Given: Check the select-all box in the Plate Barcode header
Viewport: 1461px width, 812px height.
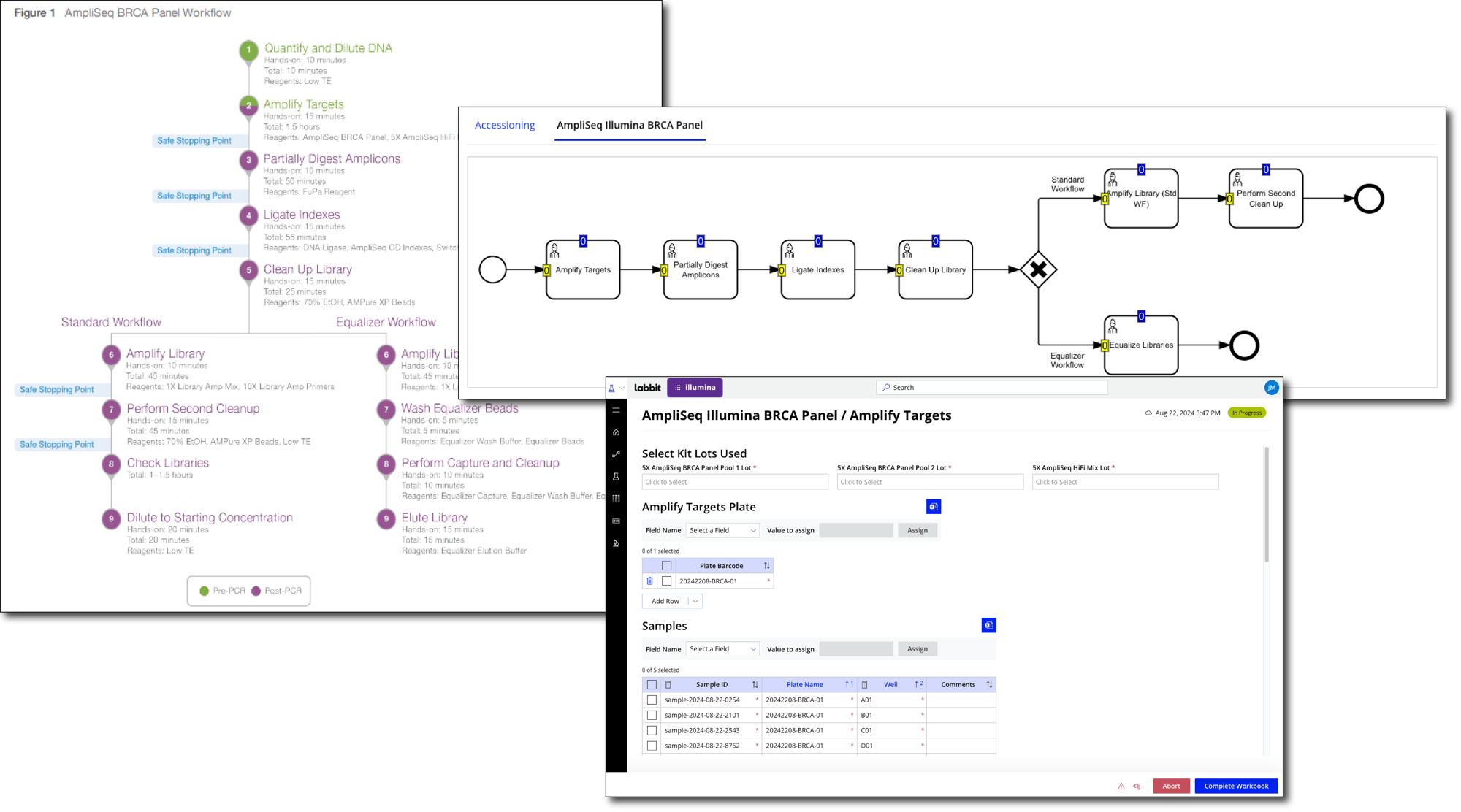Looking at the screenshot, I should [666, 566].
